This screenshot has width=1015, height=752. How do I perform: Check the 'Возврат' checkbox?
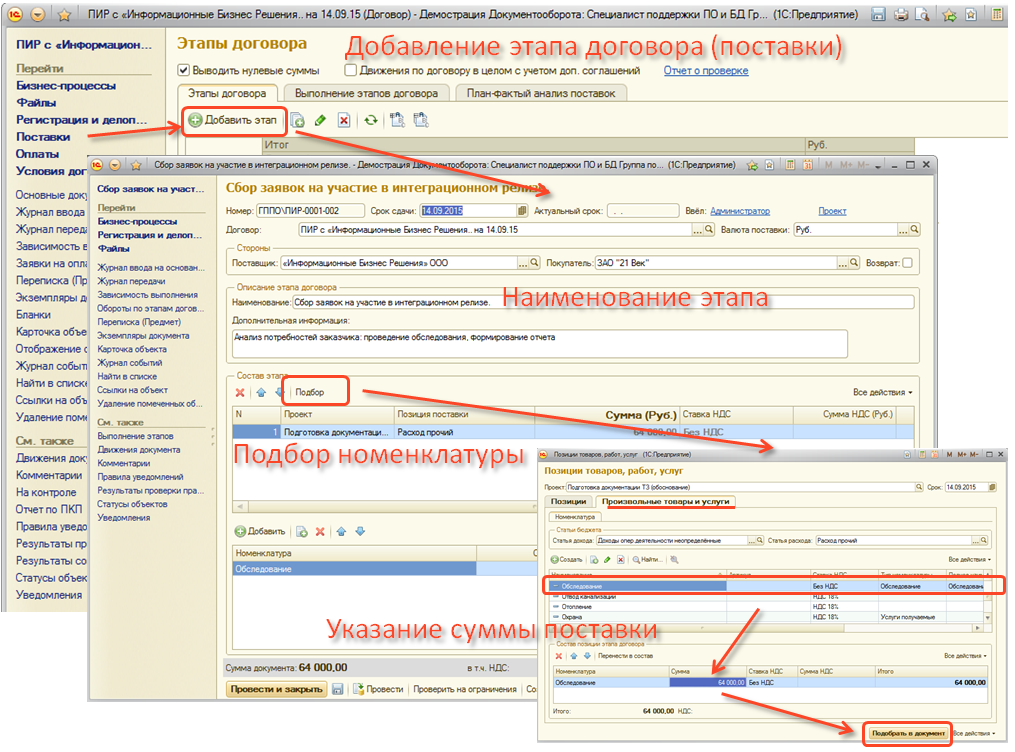[x=907, y=263]
